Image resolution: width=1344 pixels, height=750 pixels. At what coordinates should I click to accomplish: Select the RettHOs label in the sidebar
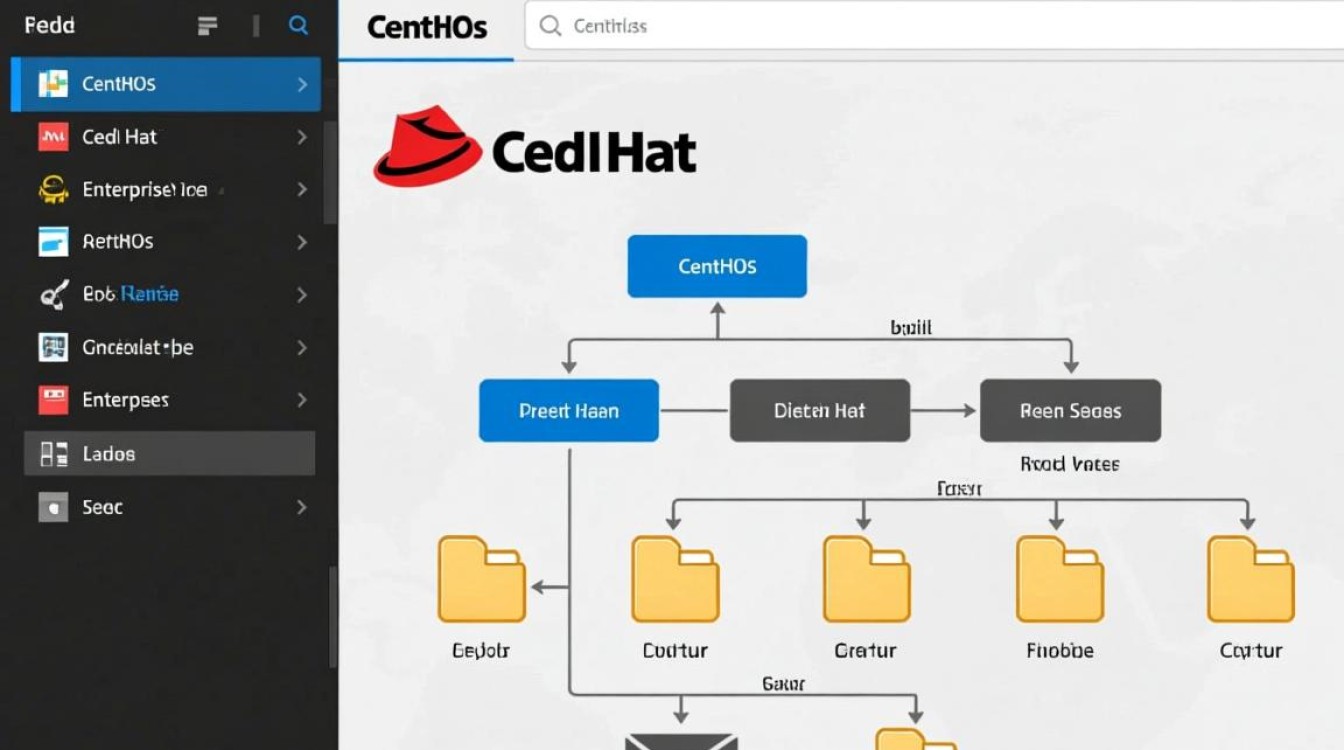tap(118, 242)
